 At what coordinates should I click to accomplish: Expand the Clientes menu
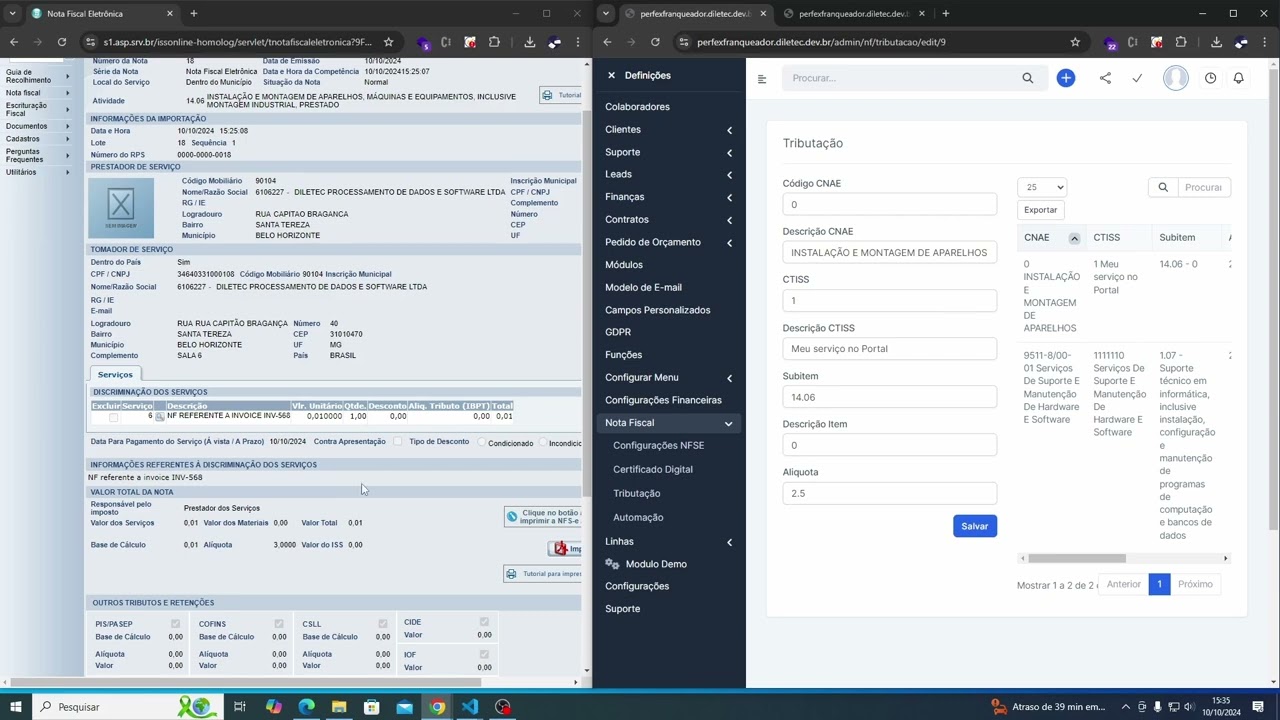click(x=669, y=129)
